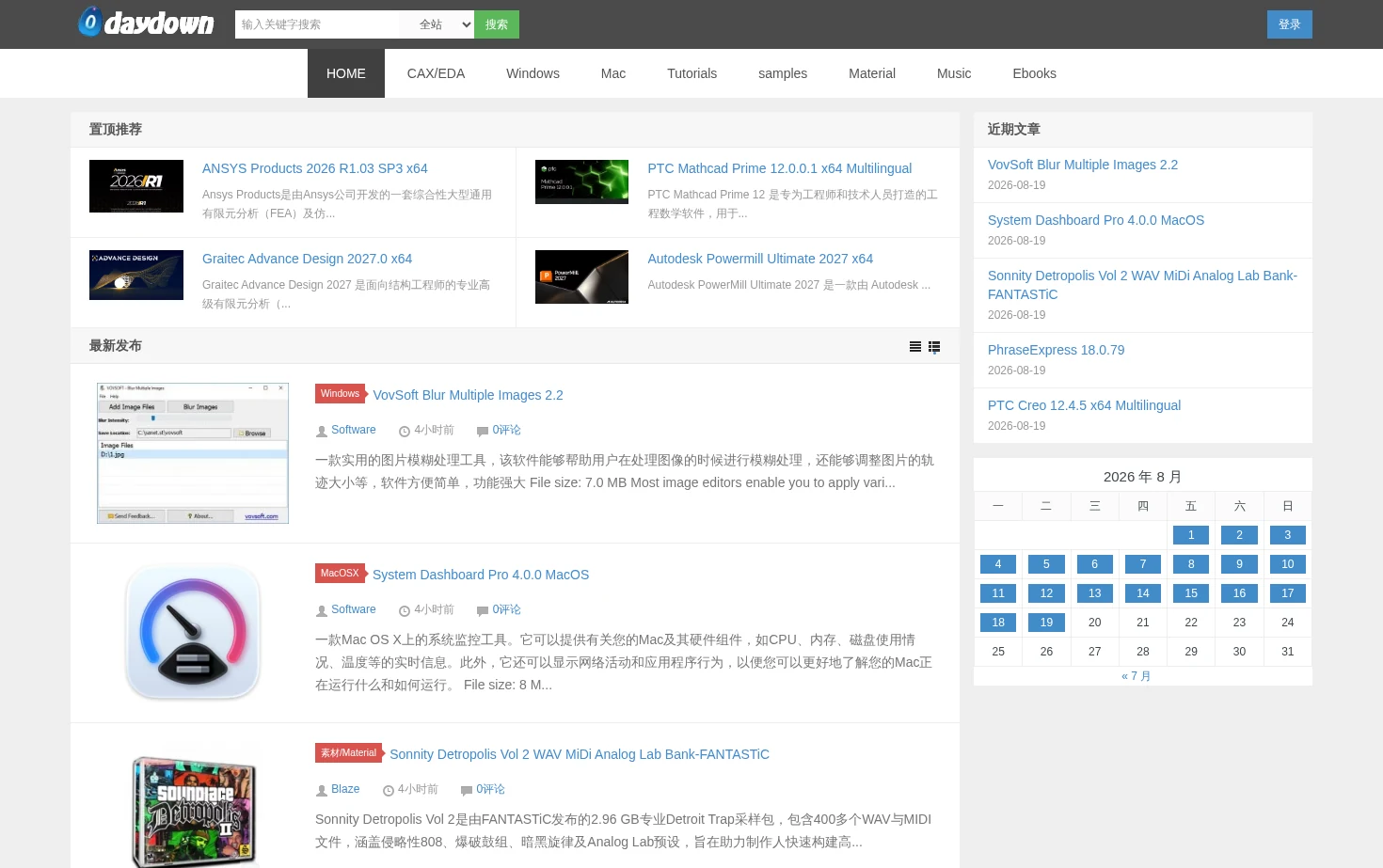
Task: Open PTC Mathcad Prime 12.0.0.1 featured link
Action: pyautogui.click(x=780, y=168)
